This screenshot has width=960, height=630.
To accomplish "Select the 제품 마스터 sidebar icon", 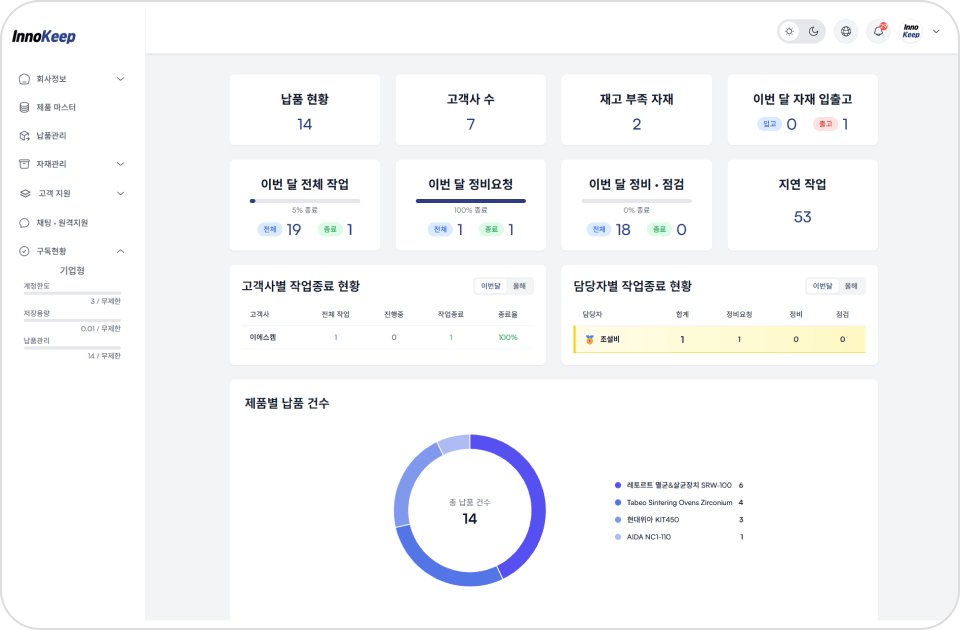I will point(23,106).
